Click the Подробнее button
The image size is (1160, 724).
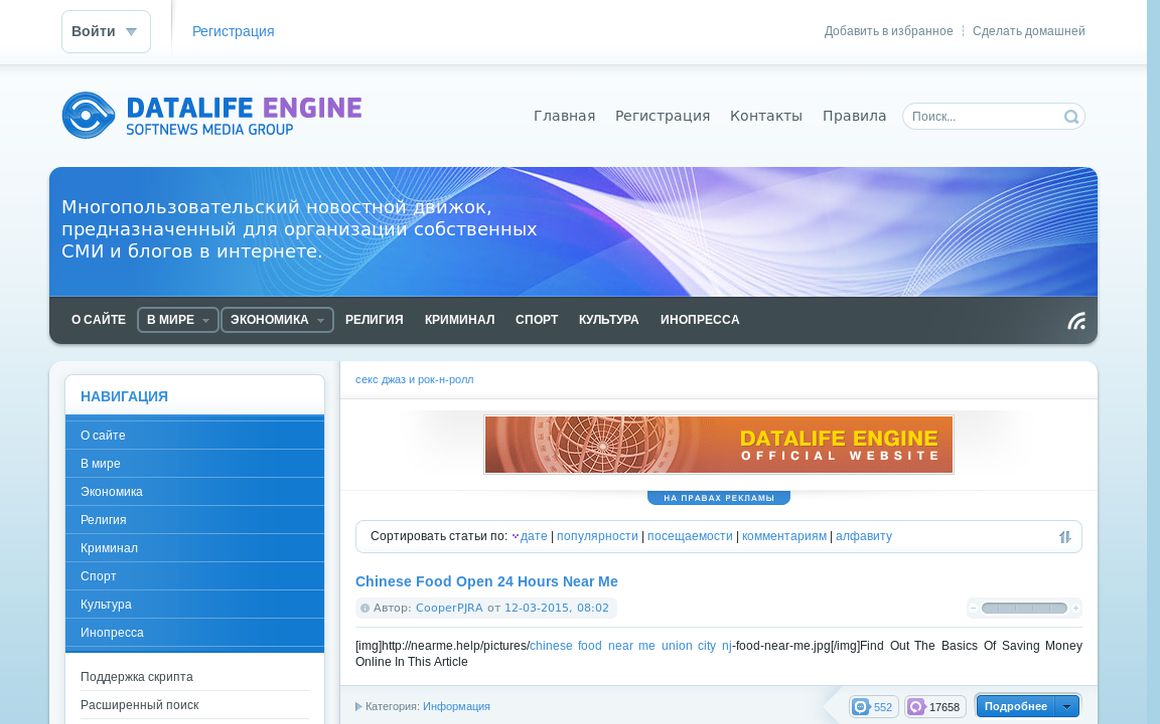tap(1016, 707)
